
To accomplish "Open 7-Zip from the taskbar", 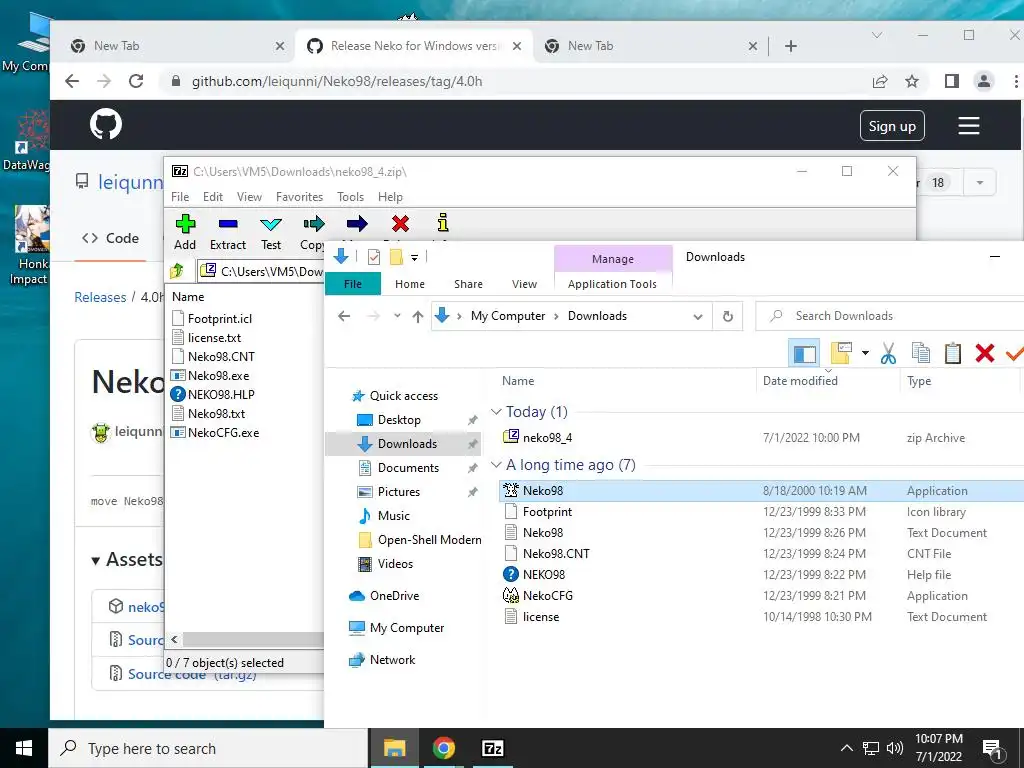I will point(492,748).
